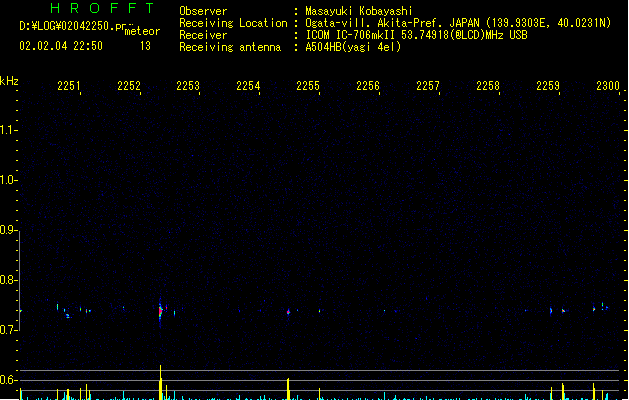Screen dimensions: 629x400
Task: Click the 2259 time marker
Action: pyautogui.click(x=548, y=86)
